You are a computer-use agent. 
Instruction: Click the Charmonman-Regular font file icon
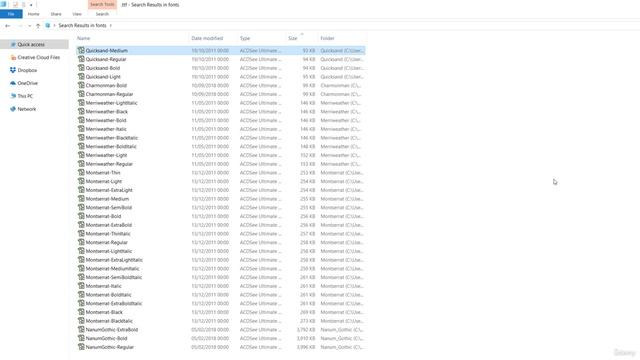coord(81,94)
